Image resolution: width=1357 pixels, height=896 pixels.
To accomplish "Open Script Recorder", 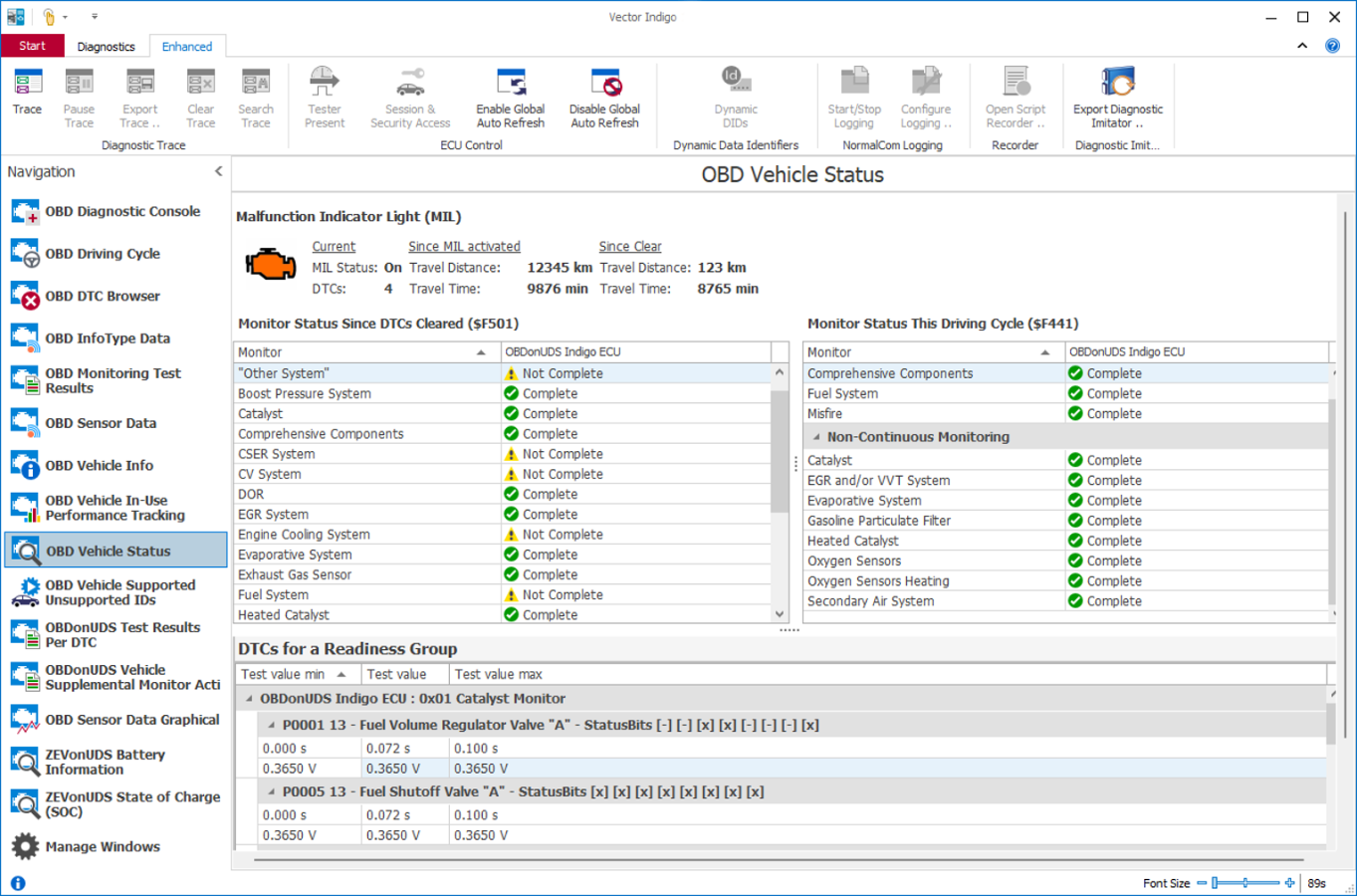I will point(1016,99).
